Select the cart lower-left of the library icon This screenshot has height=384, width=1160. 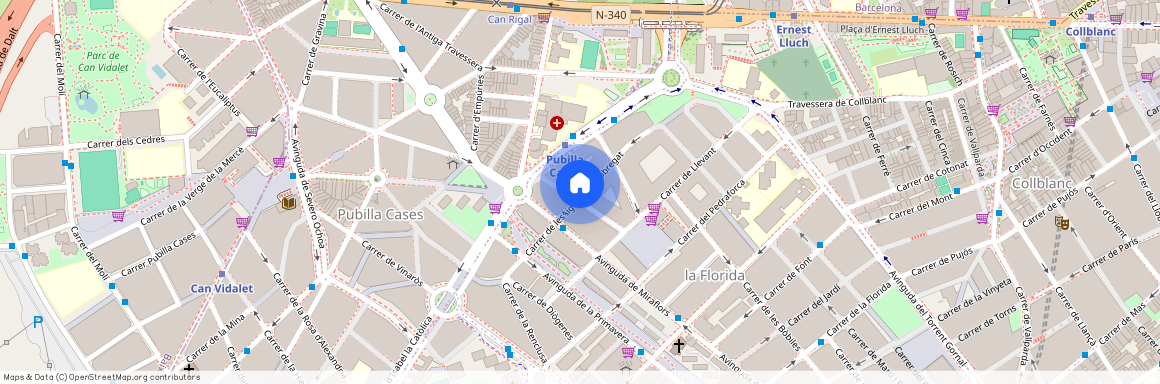242,222
